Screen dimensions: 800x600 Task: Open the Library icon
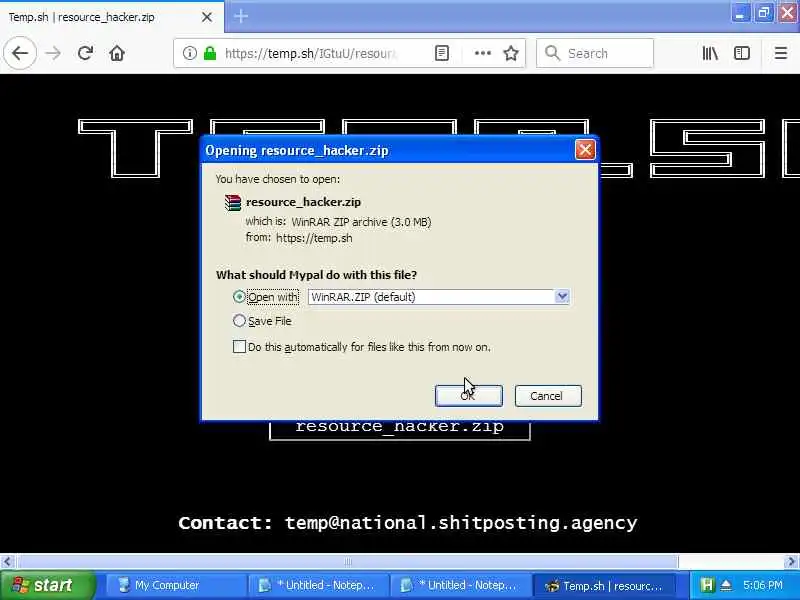click(x=710, y=53)
